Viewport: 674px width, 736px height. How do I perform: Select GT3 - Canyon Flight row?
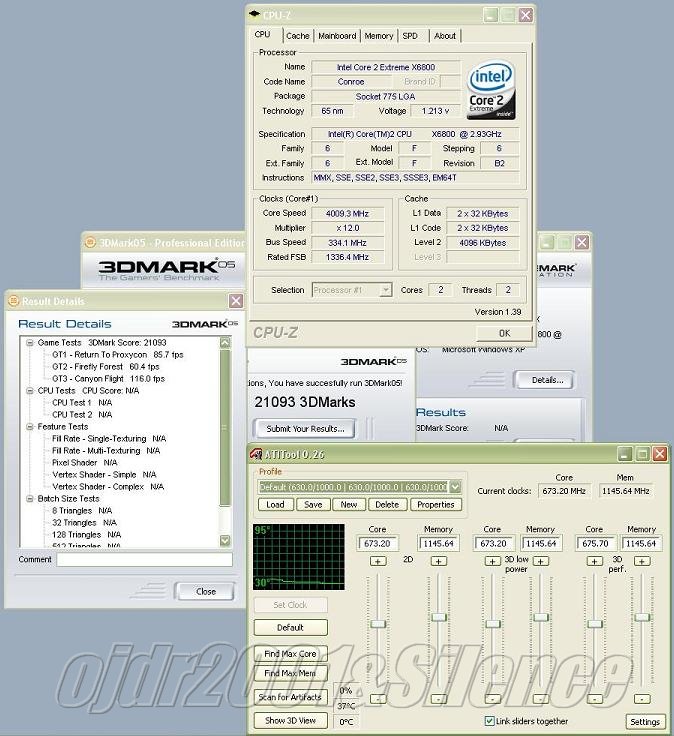(108, 379)
